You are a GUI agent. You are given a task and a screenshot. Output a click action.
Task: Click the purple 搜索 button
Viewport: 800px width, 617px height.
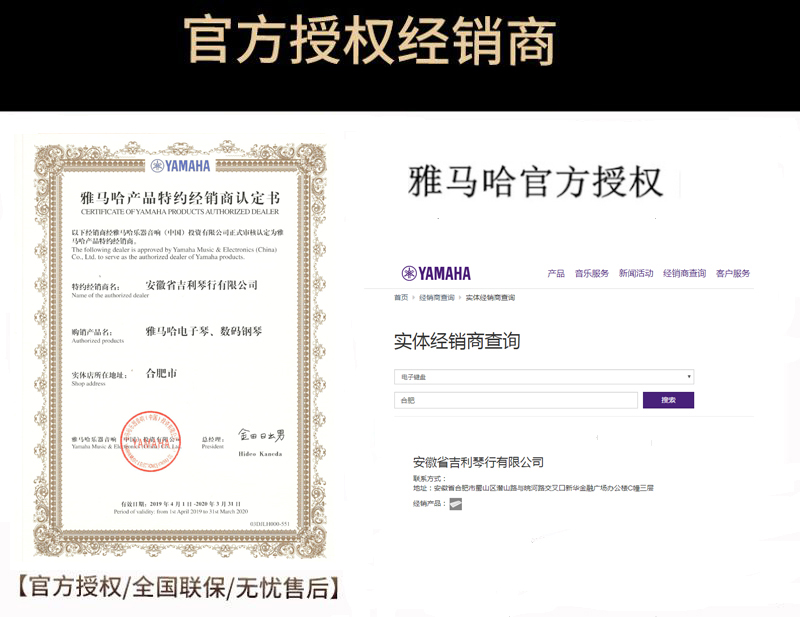668,400
